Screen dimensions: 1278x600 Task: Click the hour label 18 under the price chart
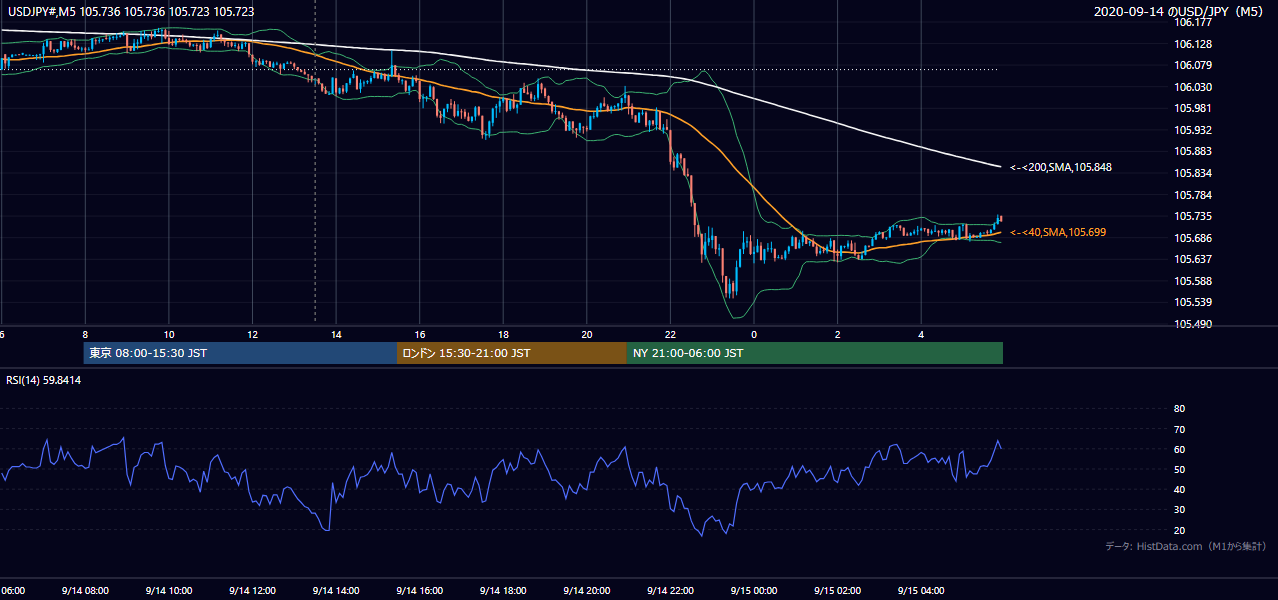(x=503, y=335)
